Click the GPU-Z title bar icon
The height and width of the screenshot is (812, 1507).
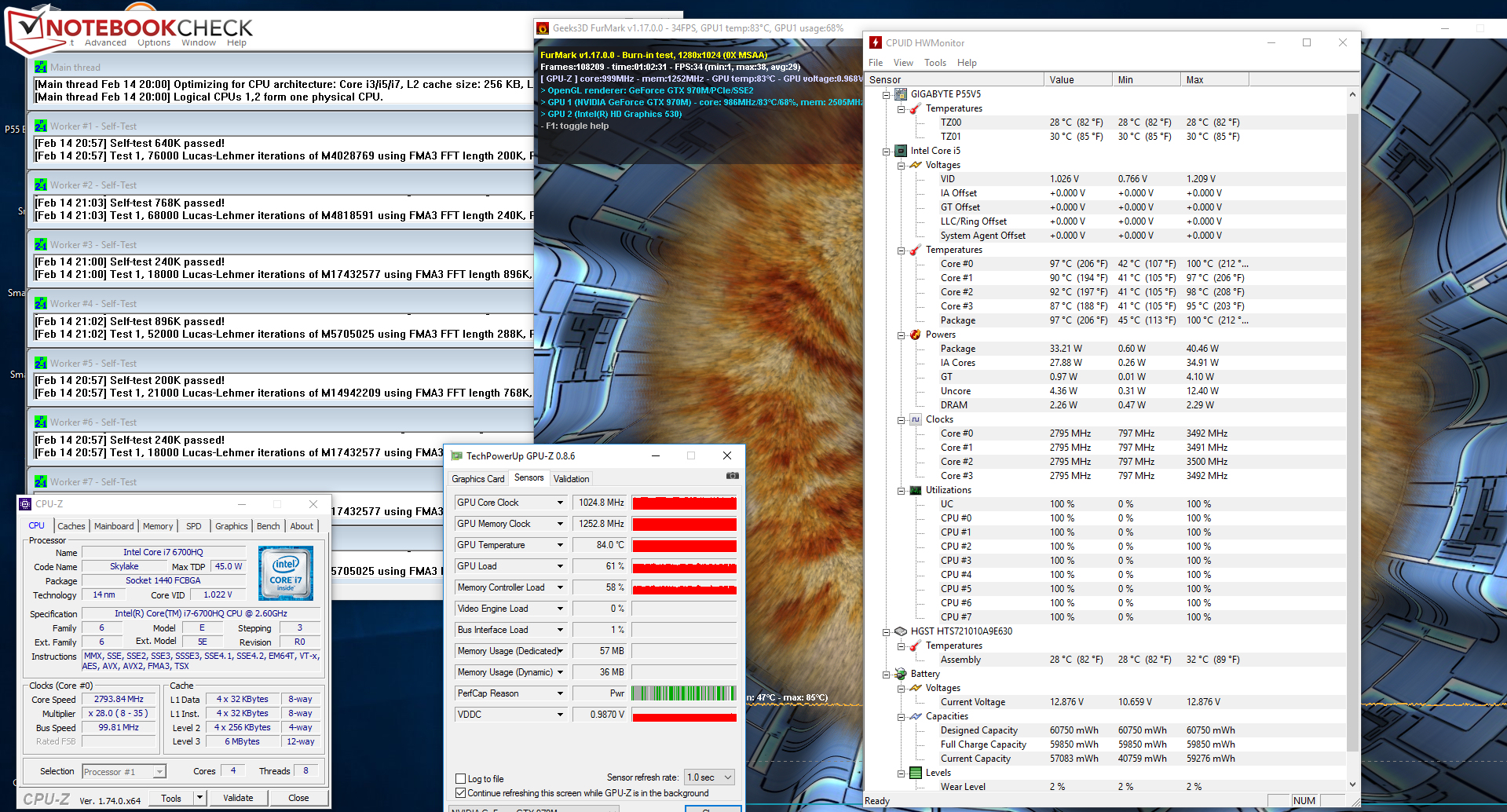(457, 456)
